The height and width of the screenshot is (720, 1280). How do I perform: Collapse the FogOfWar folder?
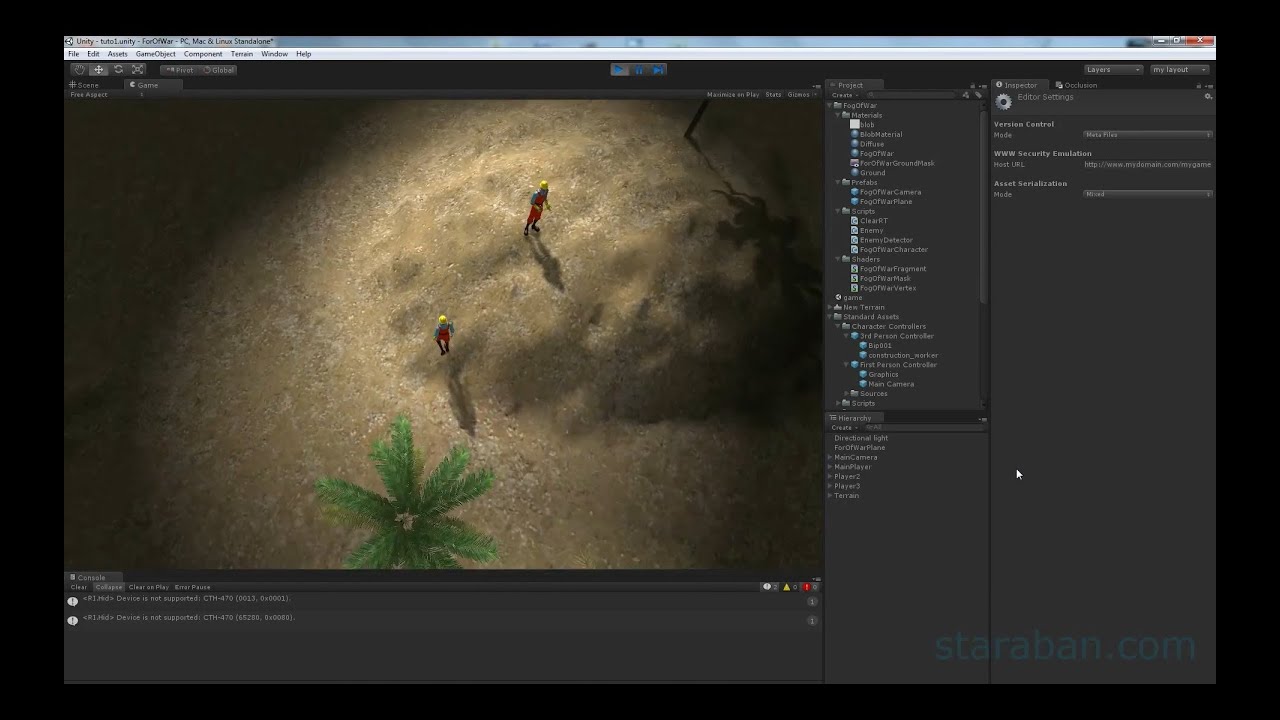tap(830, 105)
